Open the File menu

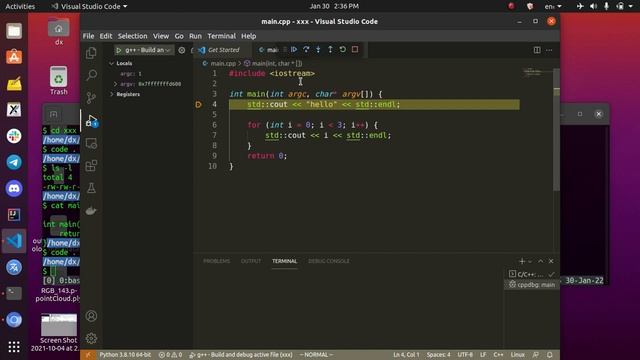click(x=88, y=36)
